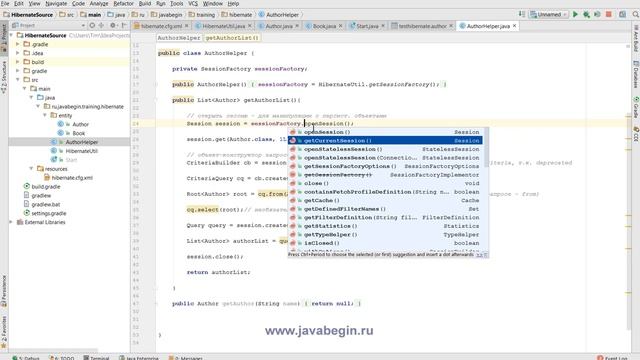
Task: Choose getStatistics() suggestion
Action: point(385,226)
